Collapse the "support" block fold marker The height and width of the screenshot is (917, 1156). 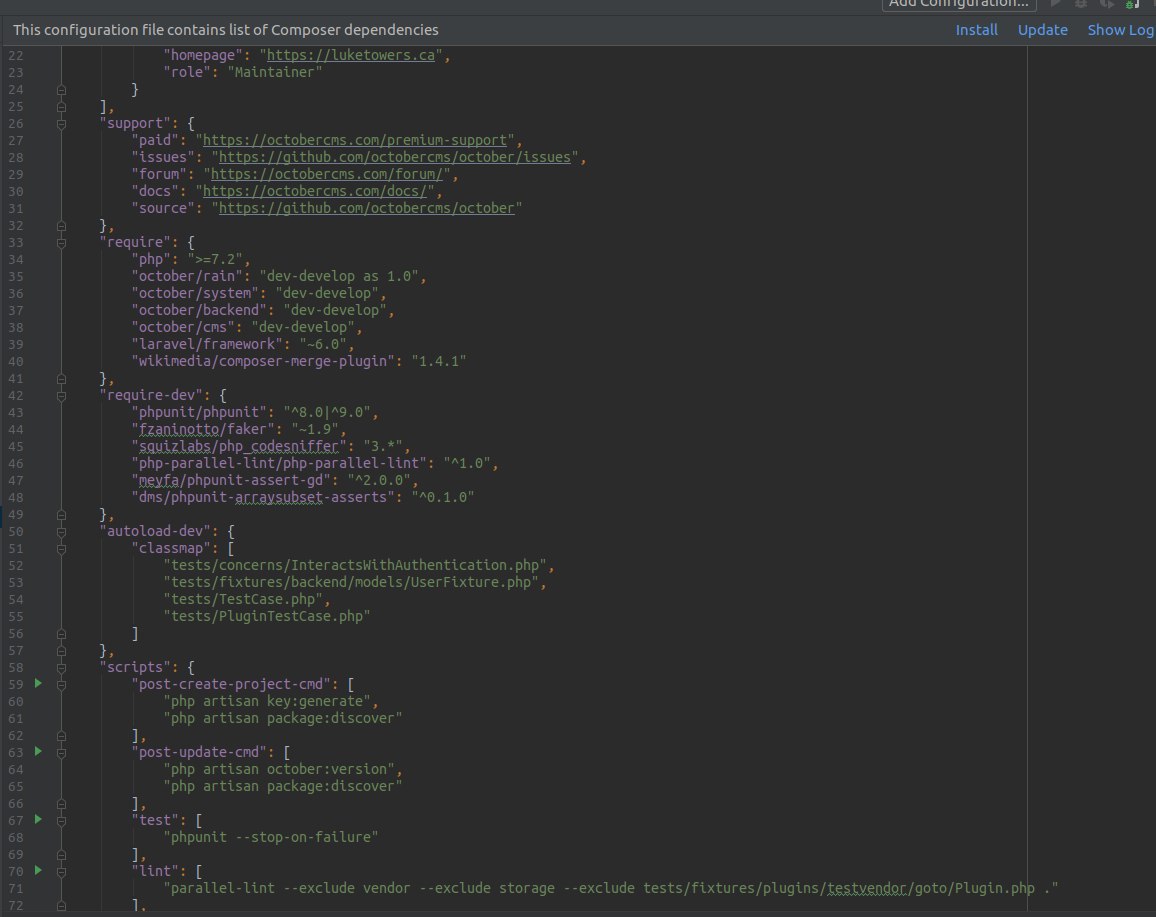tap(61, 124)
